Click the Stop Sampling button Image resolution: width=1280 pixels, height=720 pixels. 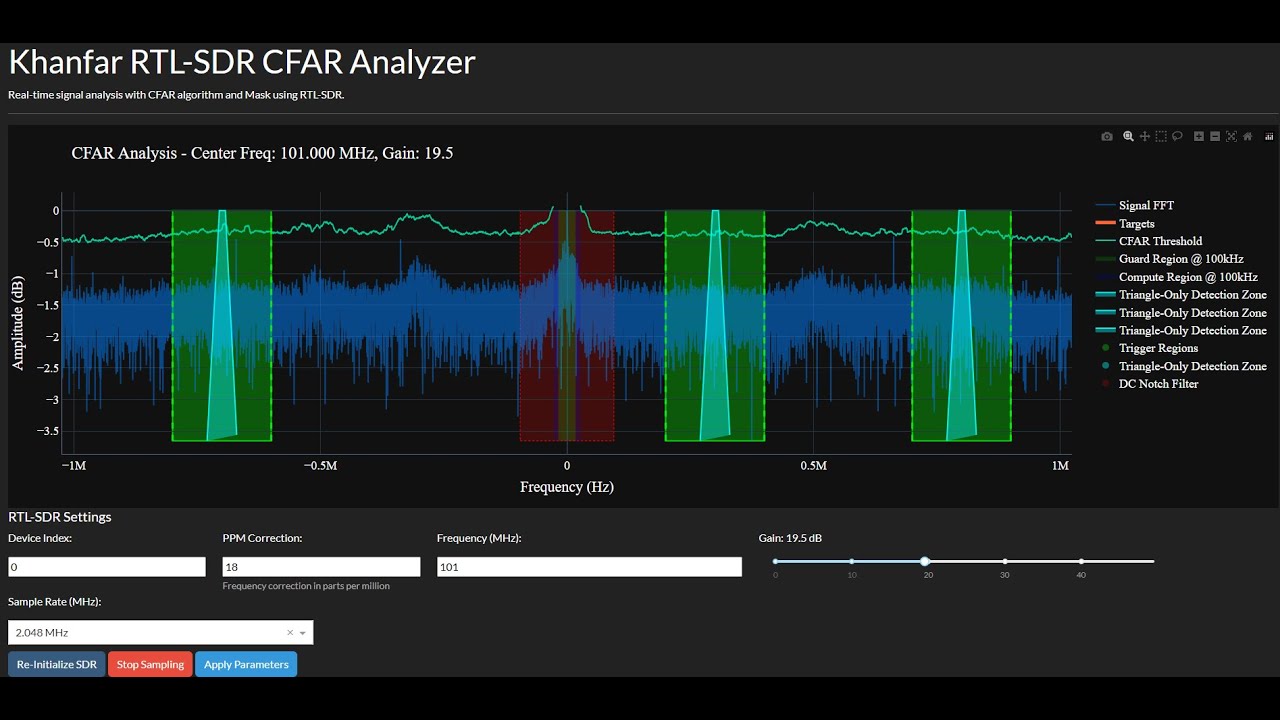tap(150, 664)
